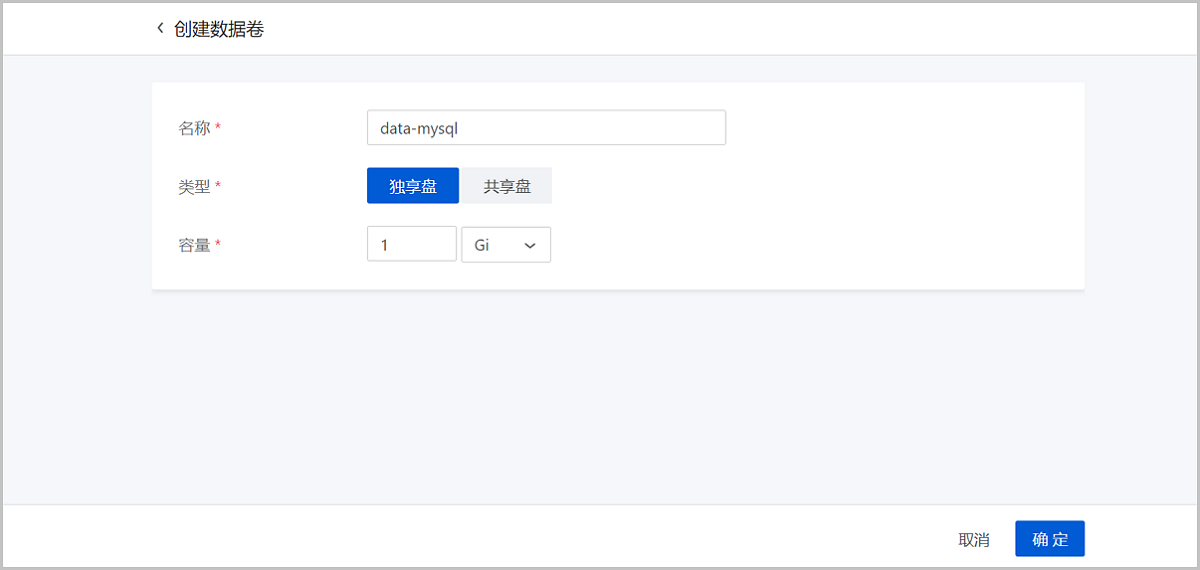The width and height of the screenshot is (1200, 570).
Task: Switch type to 共享盘
Action: point(506,186)
